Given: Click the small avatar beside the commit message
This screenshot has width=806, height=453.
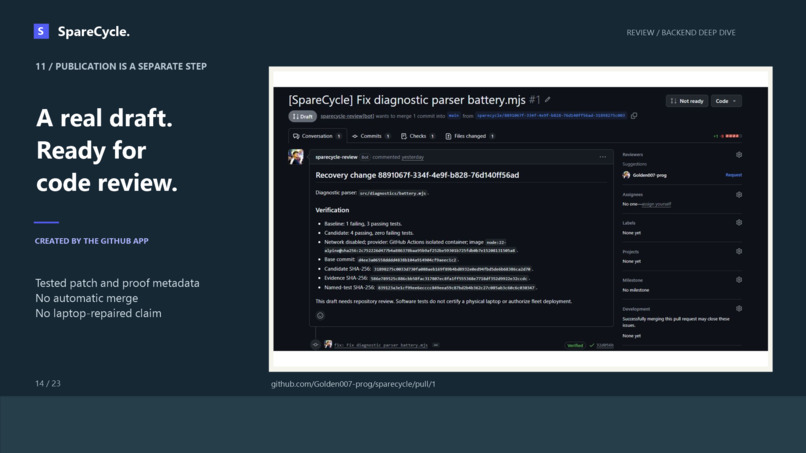Looking at the screenshot, I should pos(328,345).
